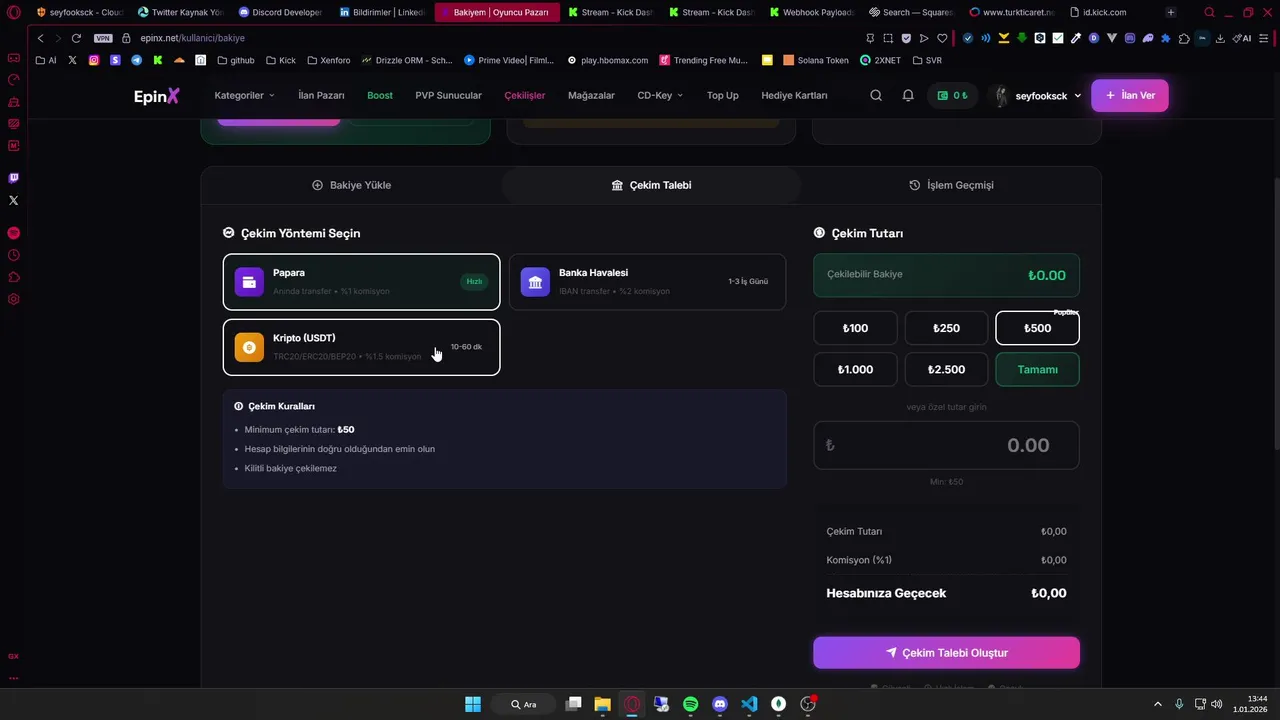1280x720 pixels.
Task: Open the AI assistant toolbar icon
Action: (x=1242, y=38)
